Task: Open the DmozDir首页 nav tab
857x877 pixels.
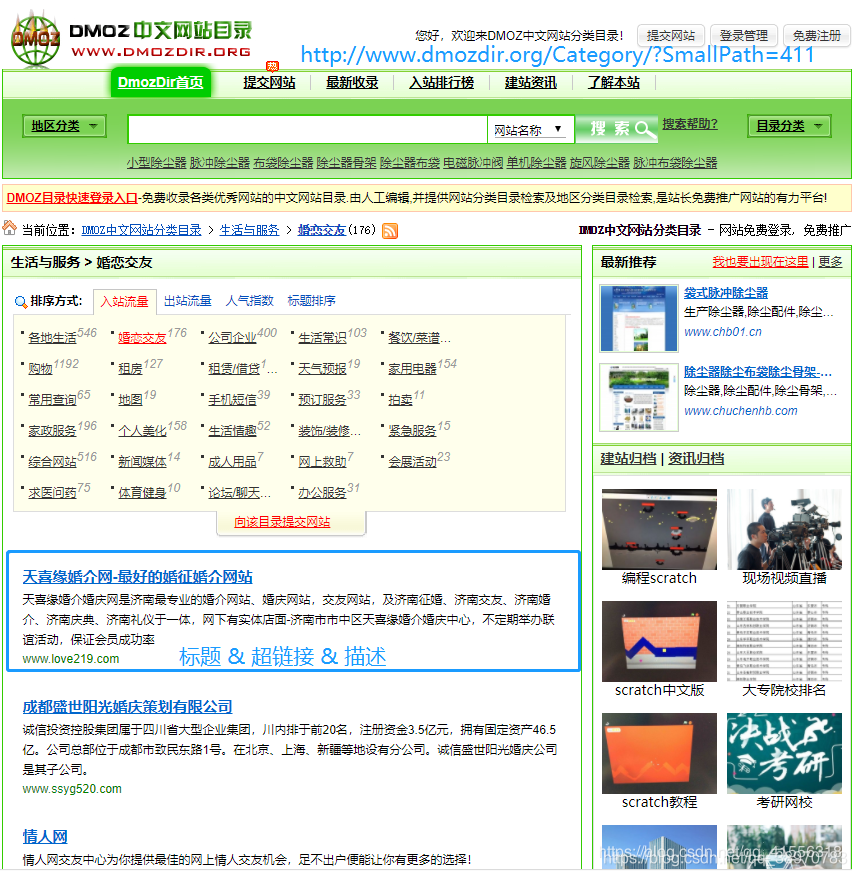Action: click(x=161, y=82)
